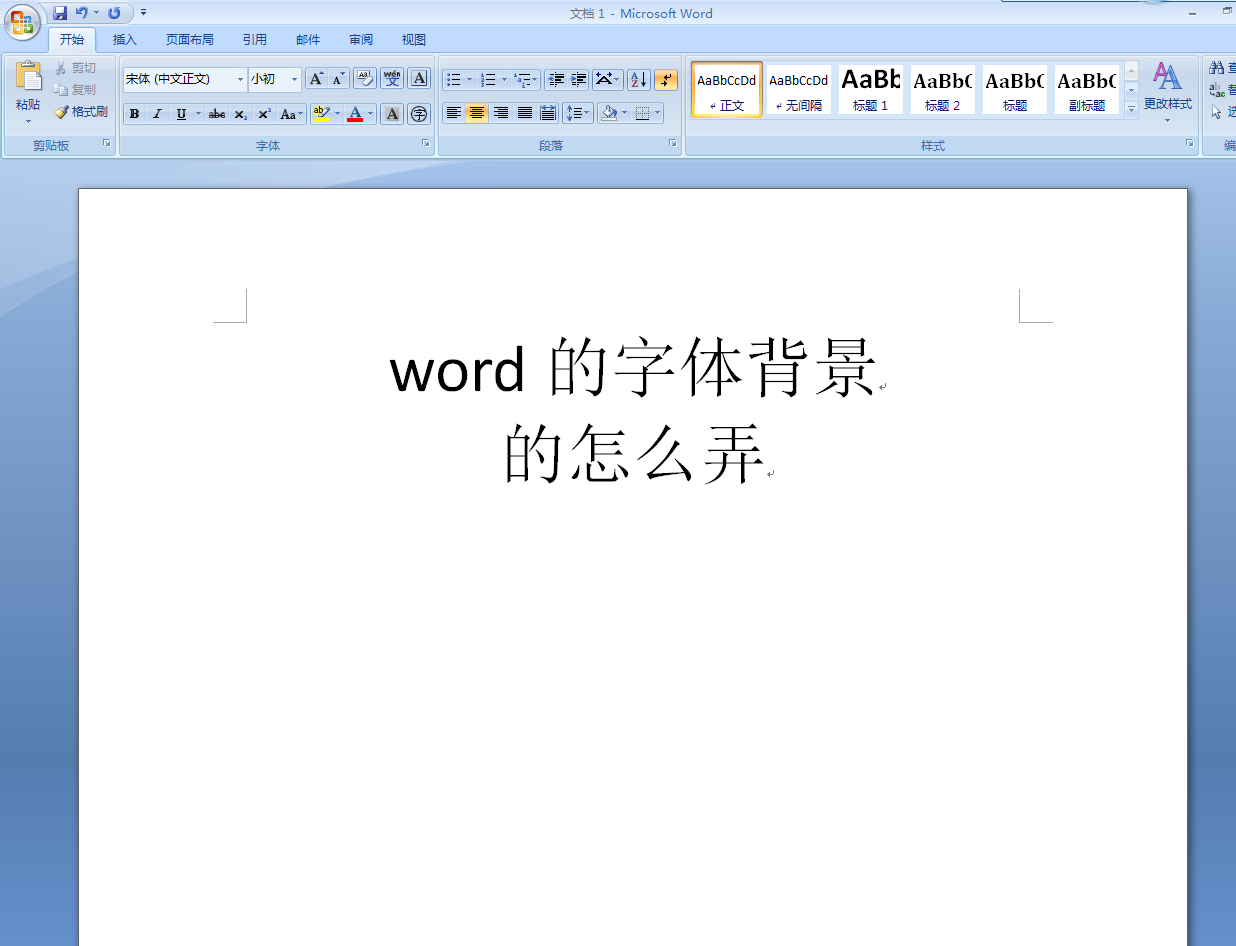1236x946 pixels.
Task: Open the line spacing menu
Action: [578, 113]
